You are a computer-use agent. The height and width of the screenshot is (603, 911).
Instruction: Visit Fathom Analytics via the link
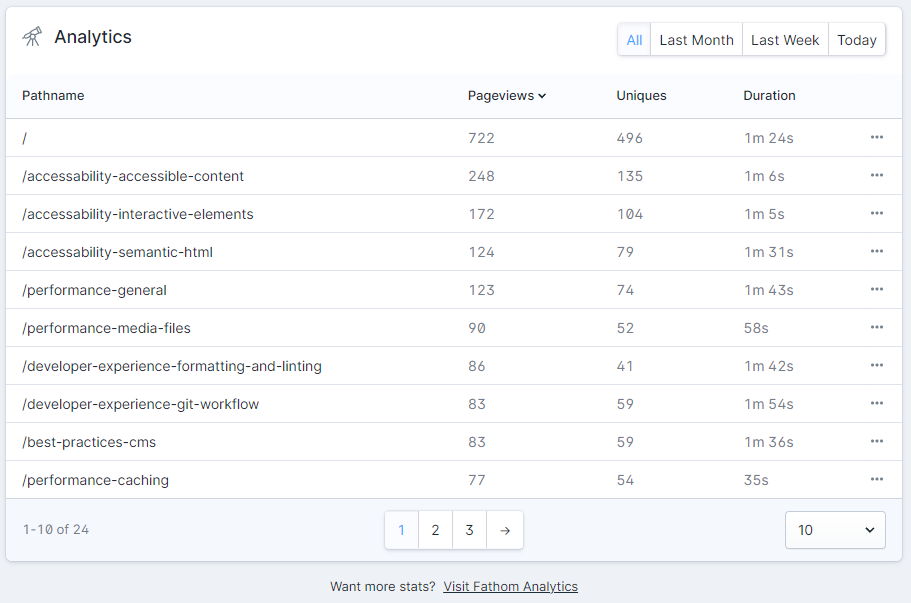click(x=510, y=586)
